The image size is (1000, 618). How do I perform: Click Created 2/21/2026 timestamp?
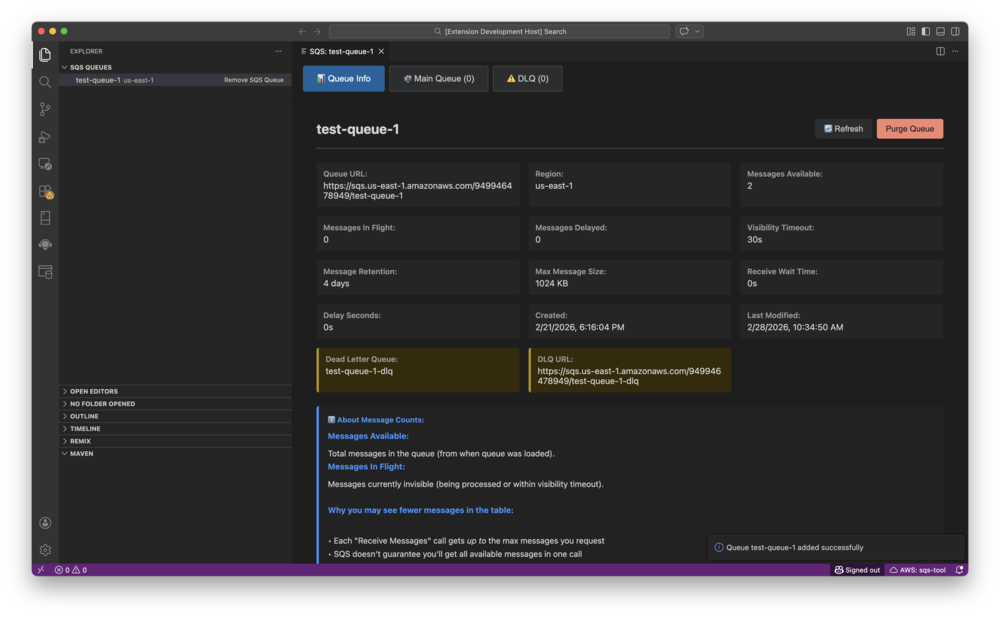click(580, 327)
